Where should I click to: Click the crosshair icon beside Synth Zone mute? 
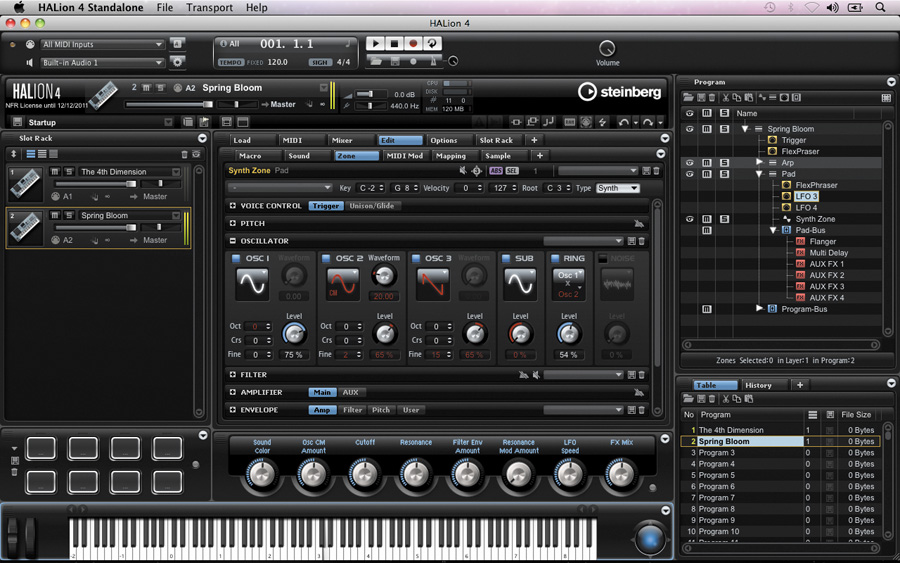click(x=476, y=170)
